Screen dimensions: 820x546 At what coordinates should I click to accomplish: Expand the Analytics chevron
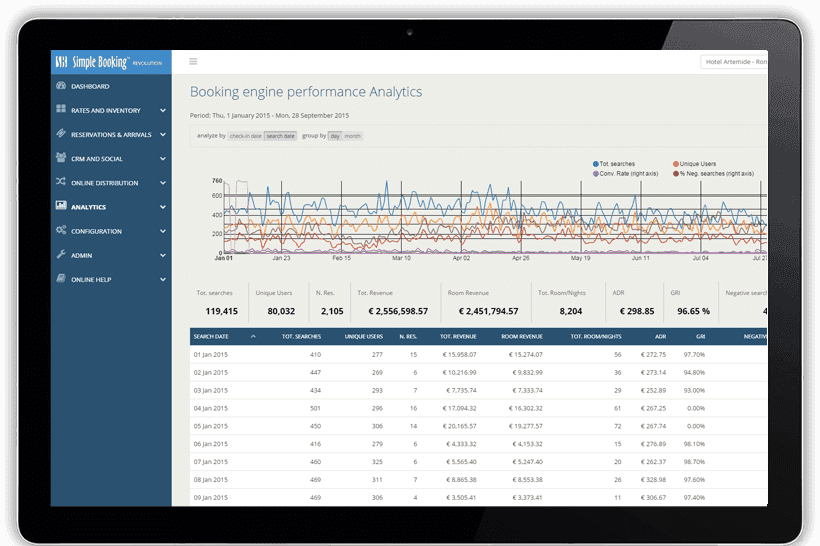click(x=163, y=208)
